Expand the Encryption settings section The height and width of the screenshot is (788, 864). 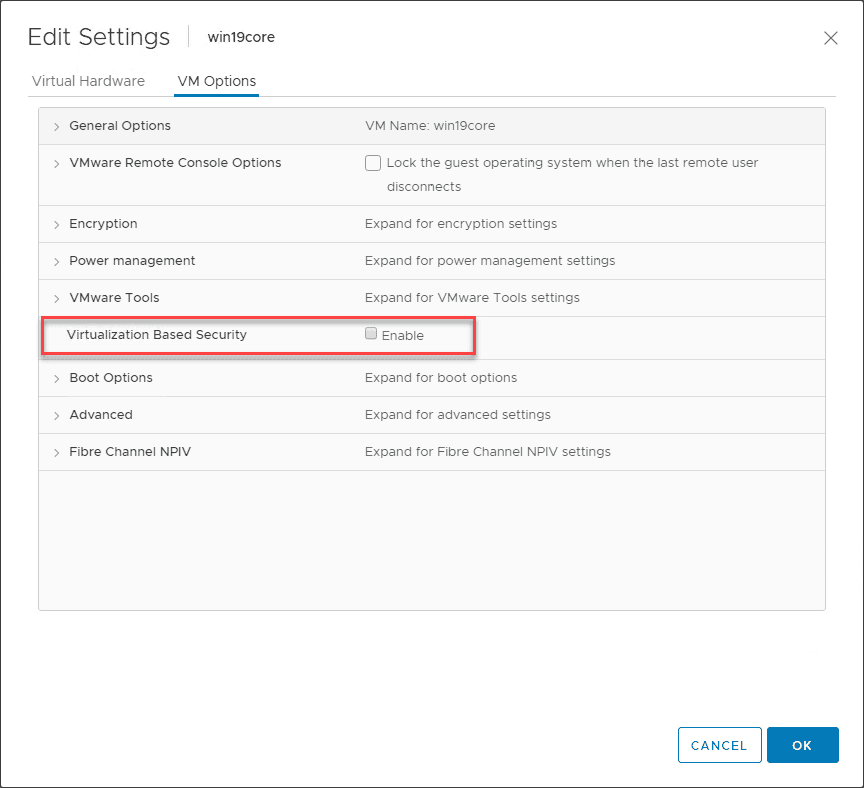pos(57,224)
